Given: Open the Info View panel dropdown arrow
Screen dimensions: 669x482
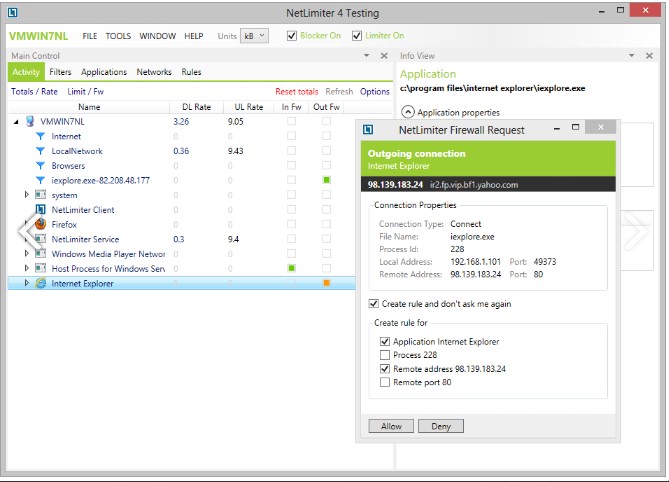Looking at the screenshot, I should (632, 55).
